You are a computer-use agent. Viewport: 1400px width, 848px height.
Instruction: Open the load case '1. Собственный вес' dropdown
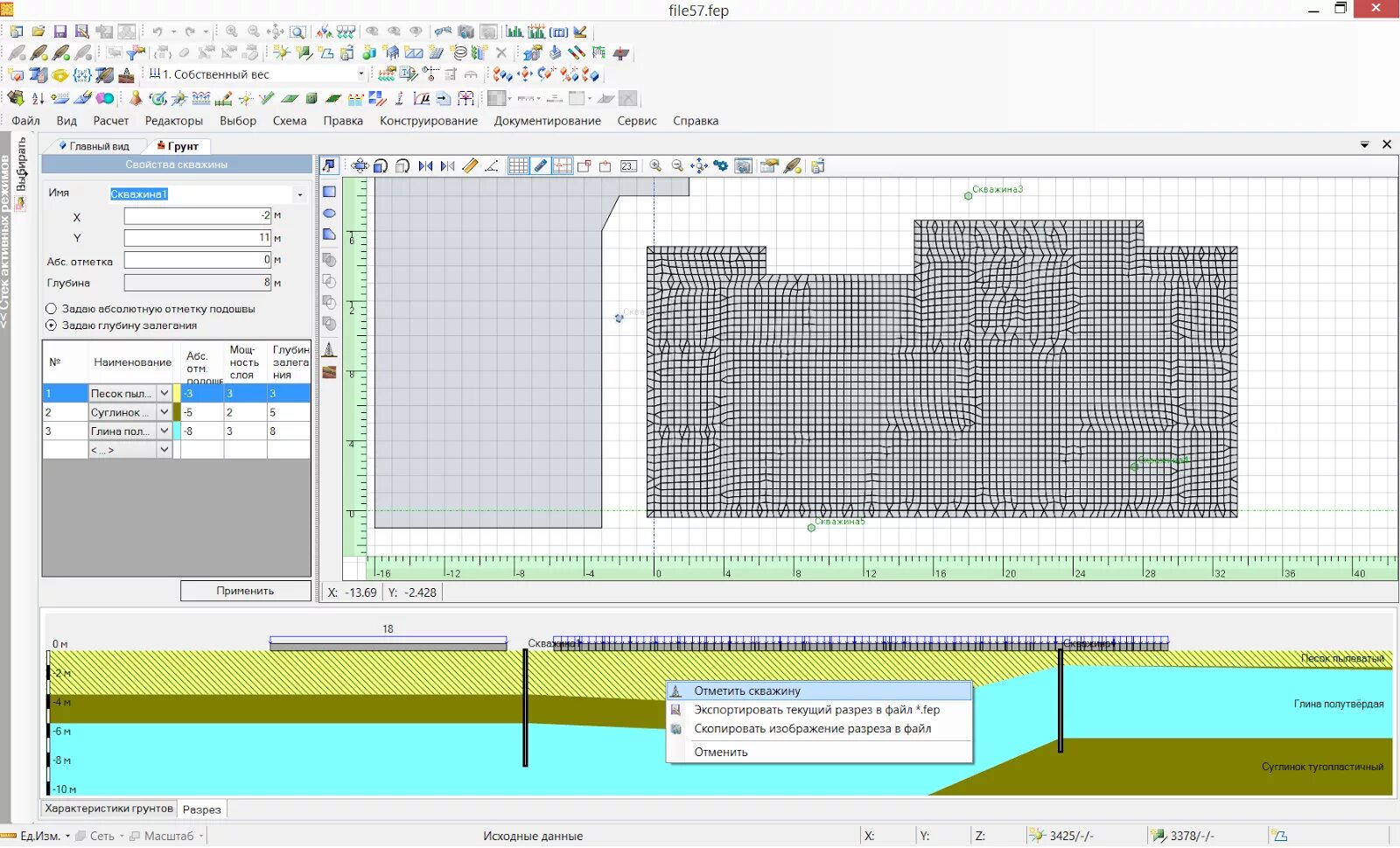click(x=361, y=74)
